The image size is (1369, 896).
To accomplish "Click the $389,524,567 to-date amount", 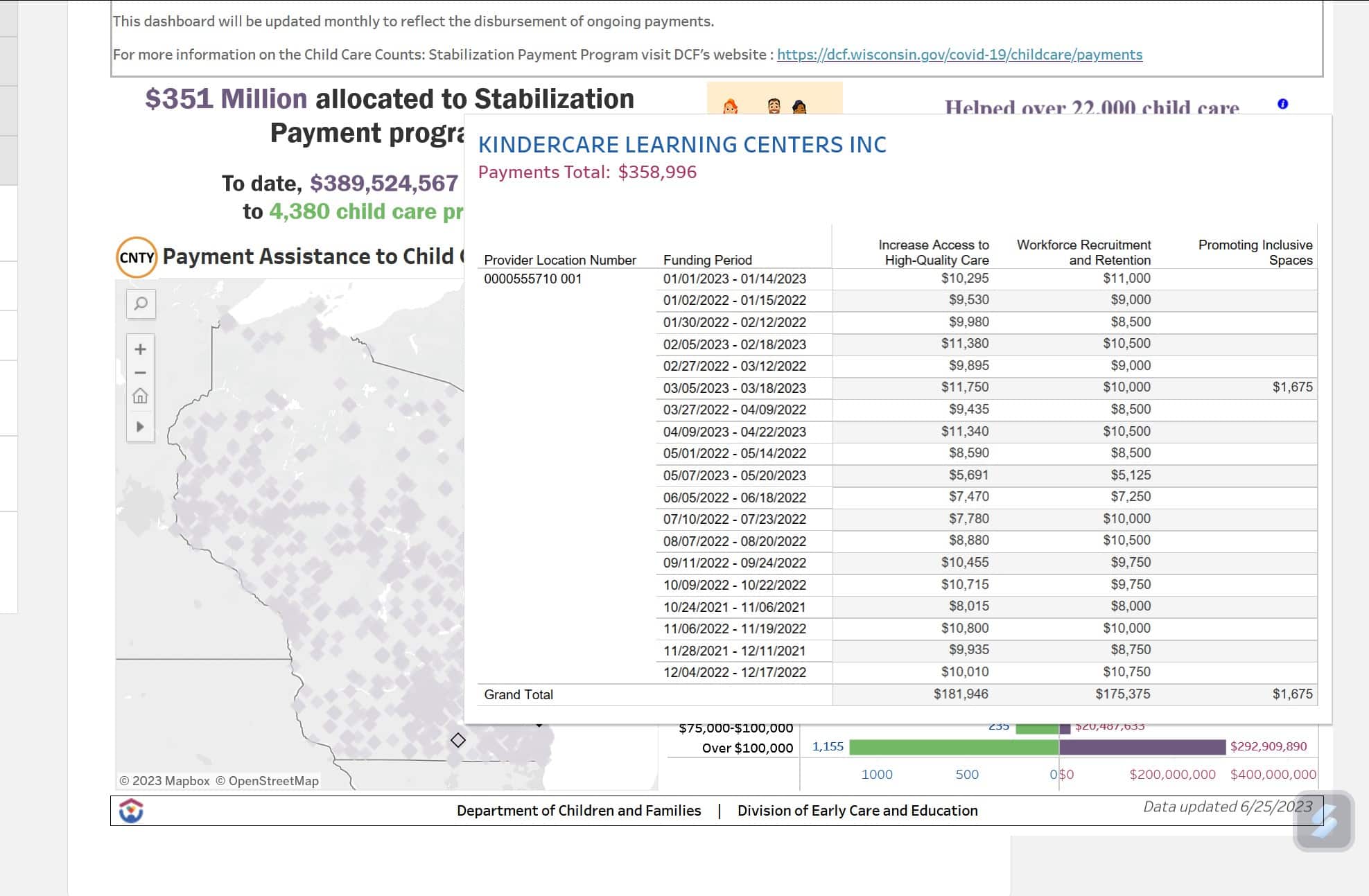I will [x=384, y=183].
